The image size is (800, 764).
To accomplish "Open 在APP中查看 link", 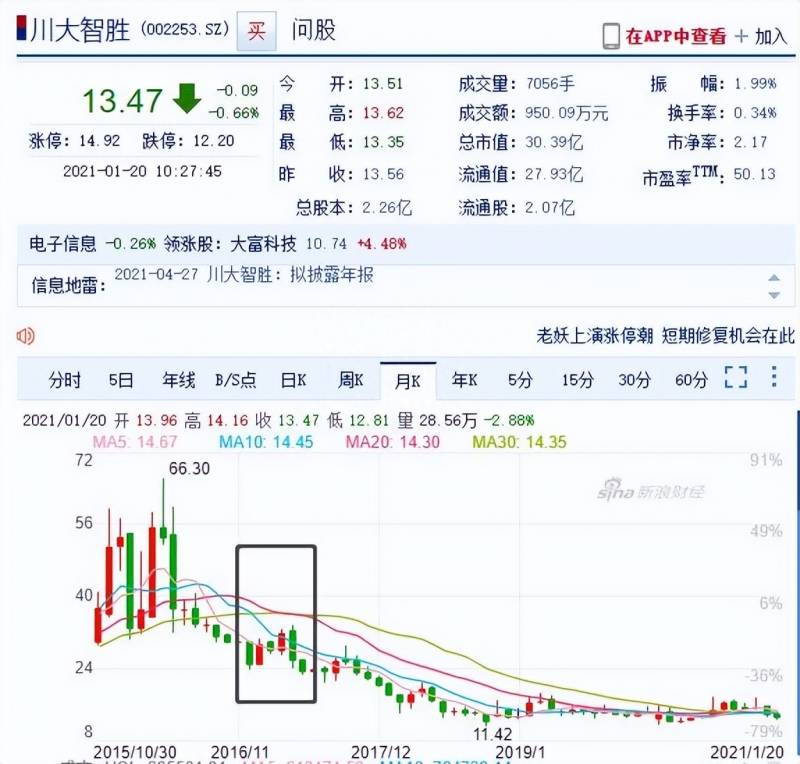I will (676, 36).
